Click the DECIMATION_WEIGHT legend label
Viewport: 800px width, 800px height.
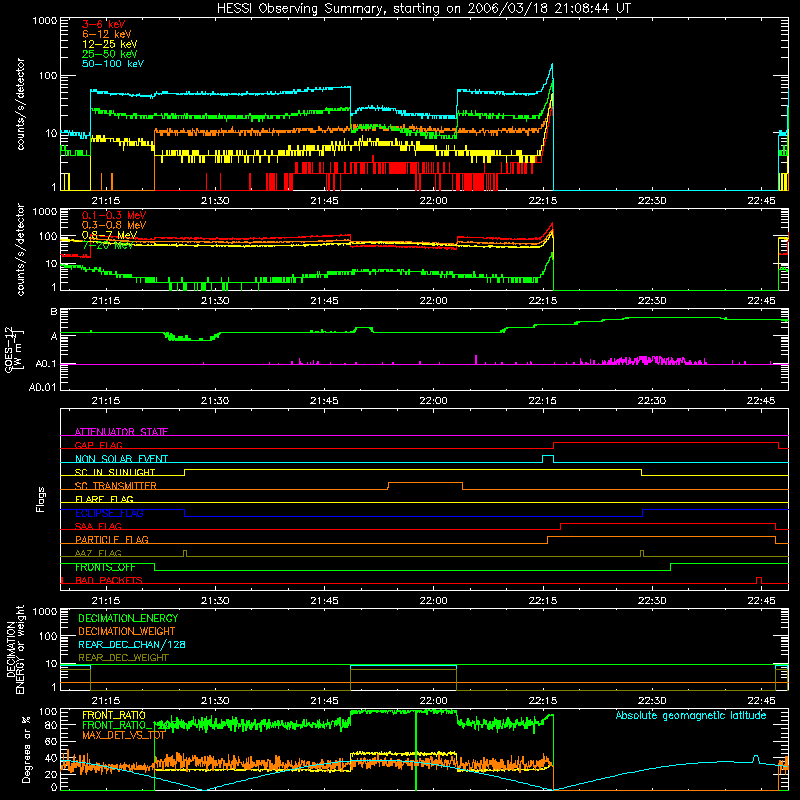[127, 631]
